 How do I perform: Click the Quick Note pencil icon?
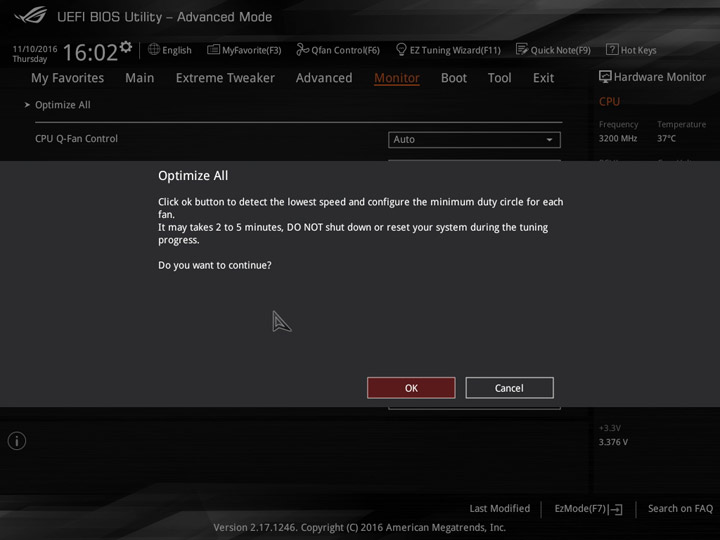point(522,50)
